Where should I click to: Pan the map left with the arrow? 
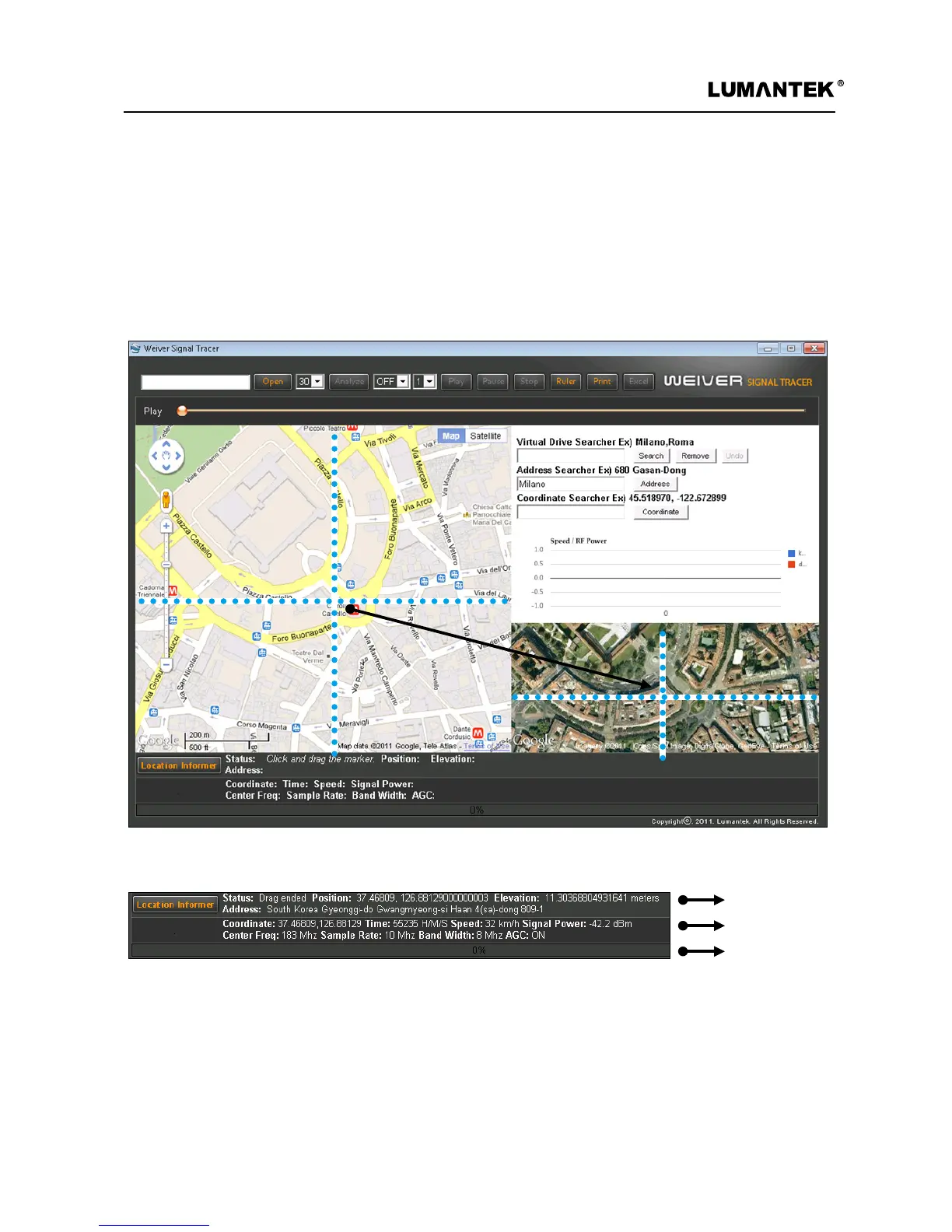point(155,456)
